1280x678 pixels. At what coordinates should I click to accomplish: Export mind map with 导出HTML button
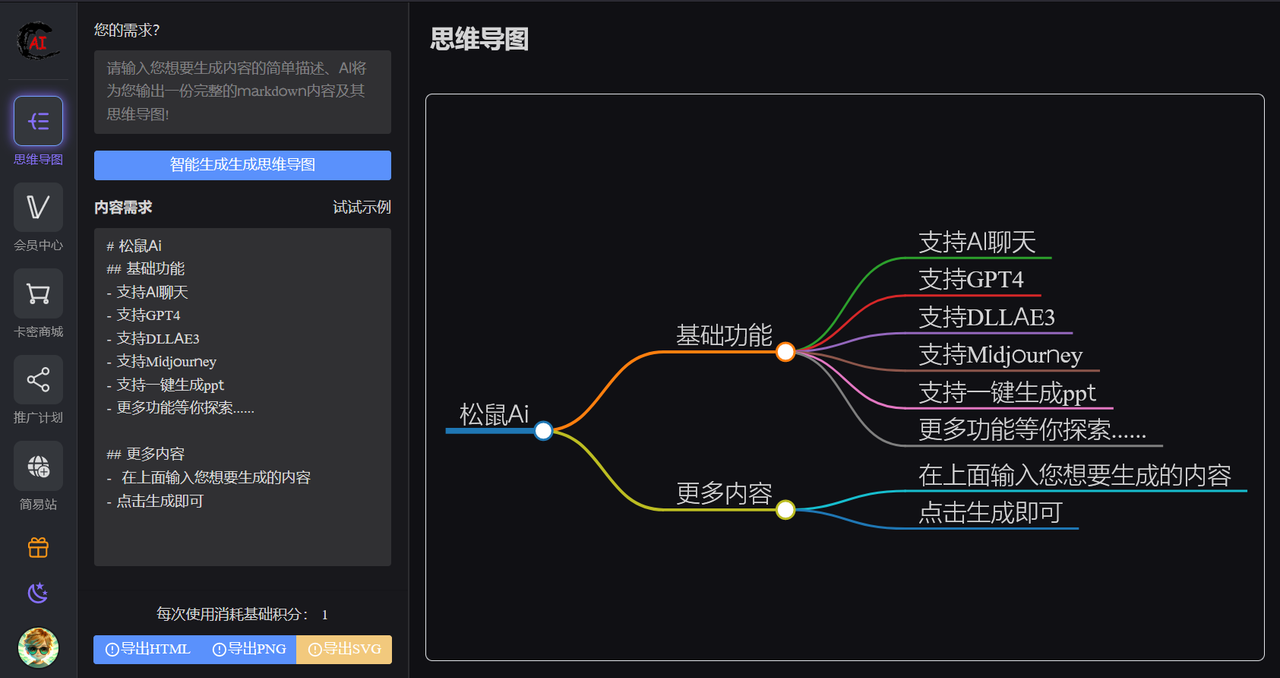point(147,649)
